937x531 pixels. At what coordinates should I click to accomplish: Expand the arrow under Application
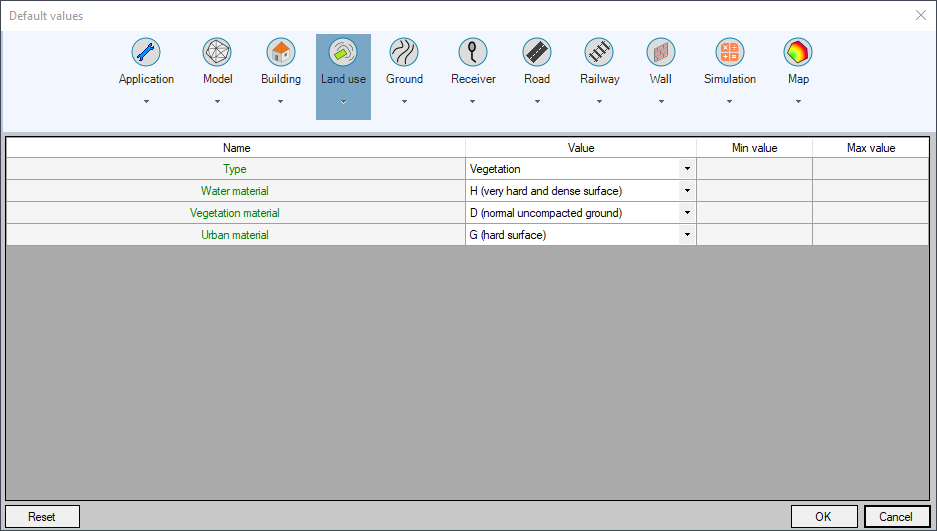pos(146,102)
